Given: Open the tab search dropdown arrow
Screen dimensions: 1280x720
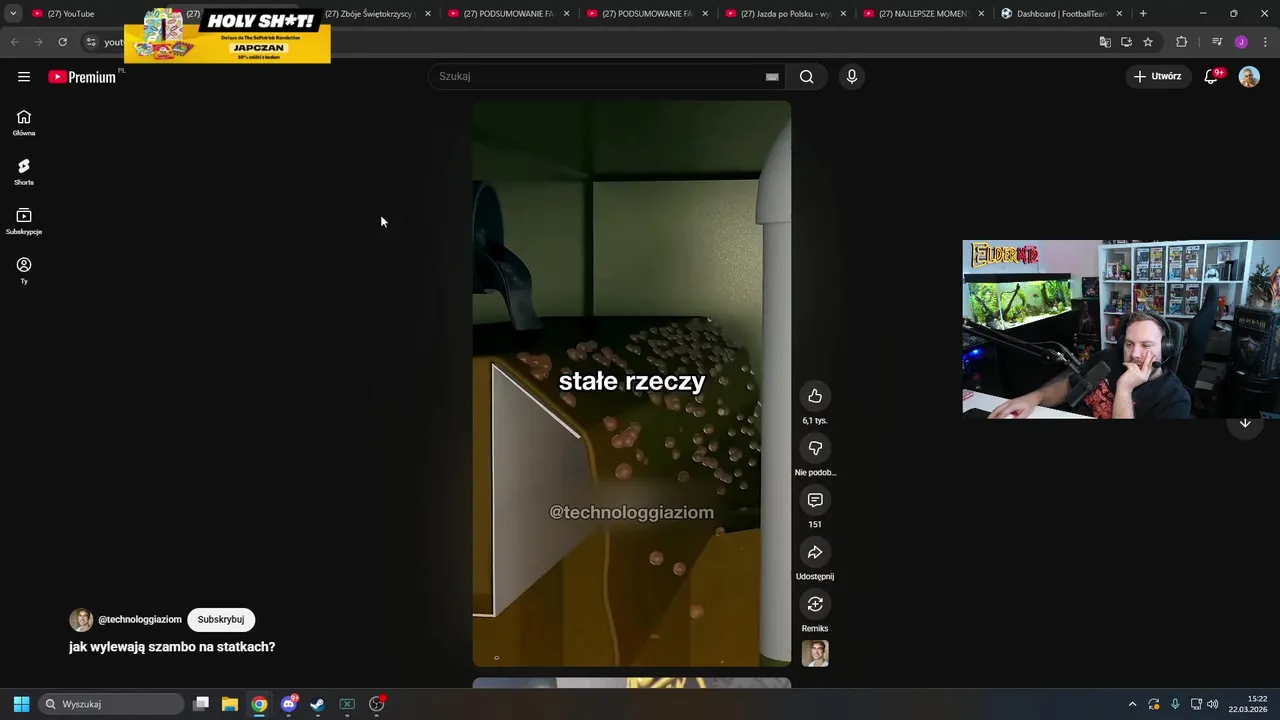Looking at the screenshot, I should (x=13, y=14).
